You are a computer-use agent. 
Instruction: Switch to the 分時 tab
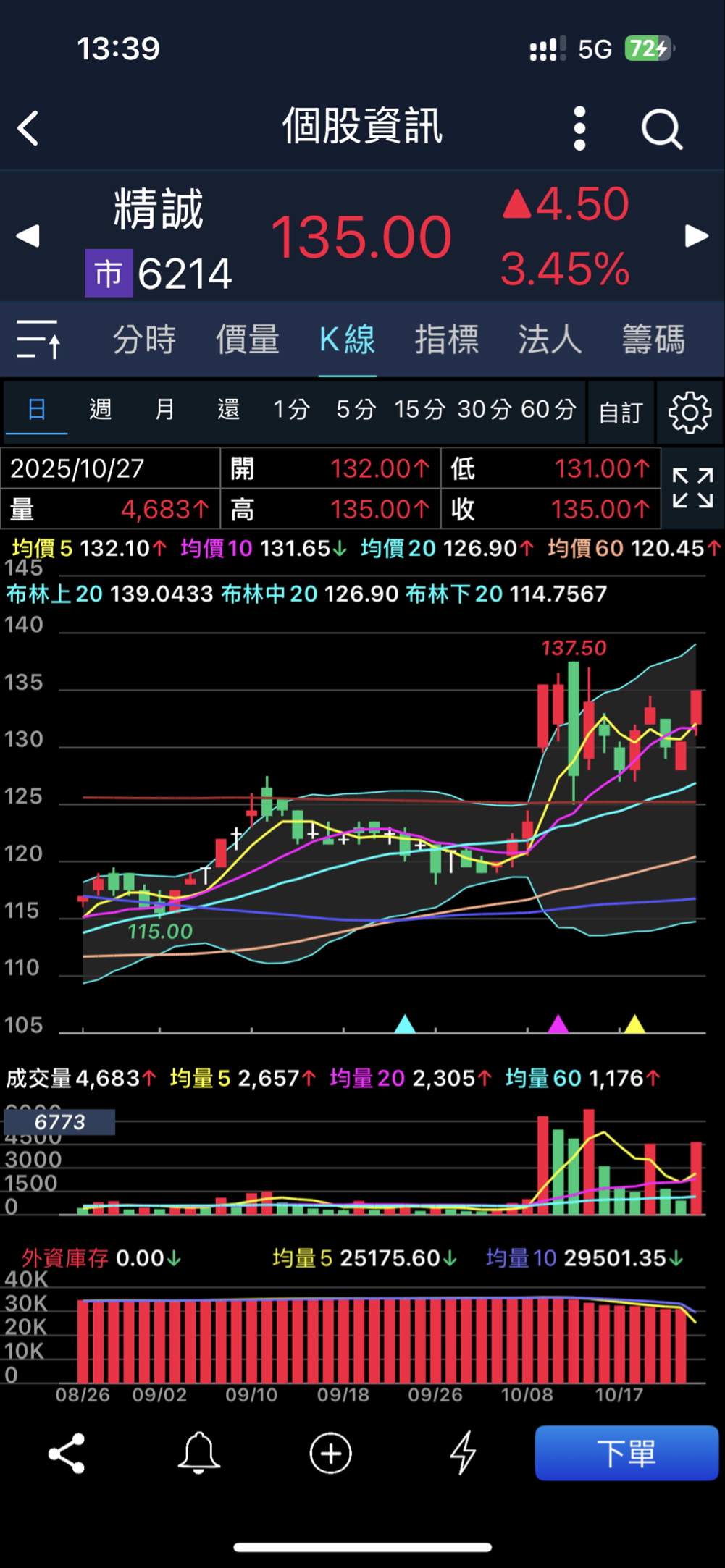click(144, 340)
